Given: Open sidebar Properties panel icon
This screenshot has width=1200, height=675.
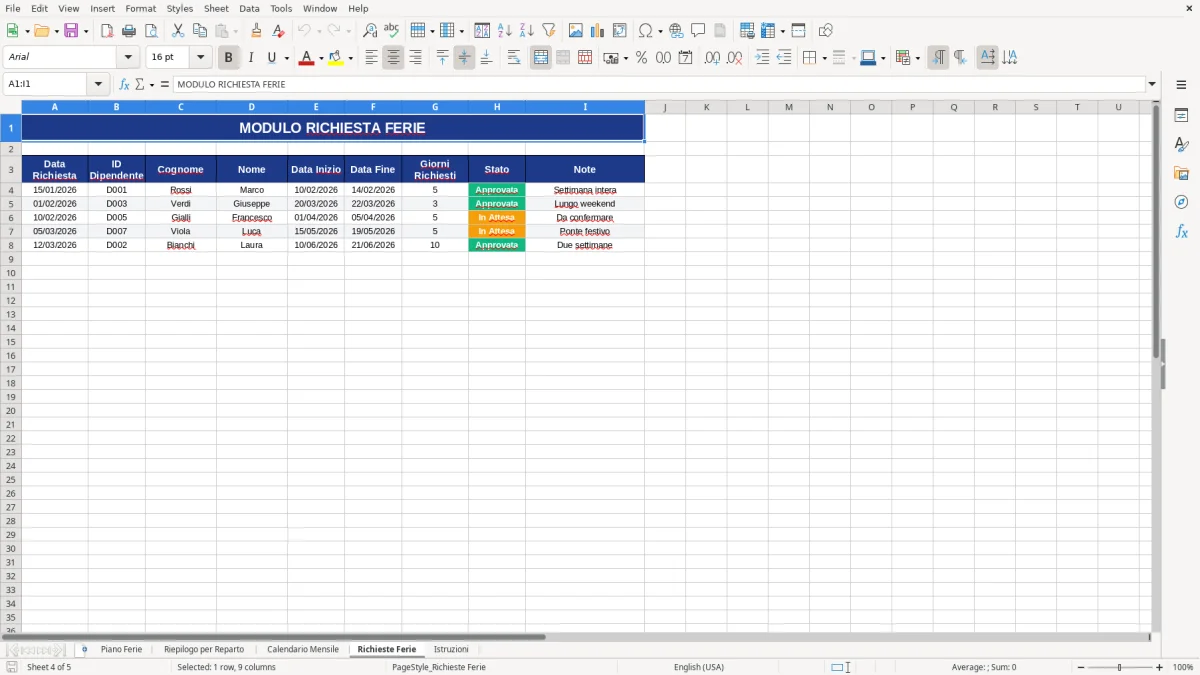Looking at the screenshot, I should coord(1181,116).
